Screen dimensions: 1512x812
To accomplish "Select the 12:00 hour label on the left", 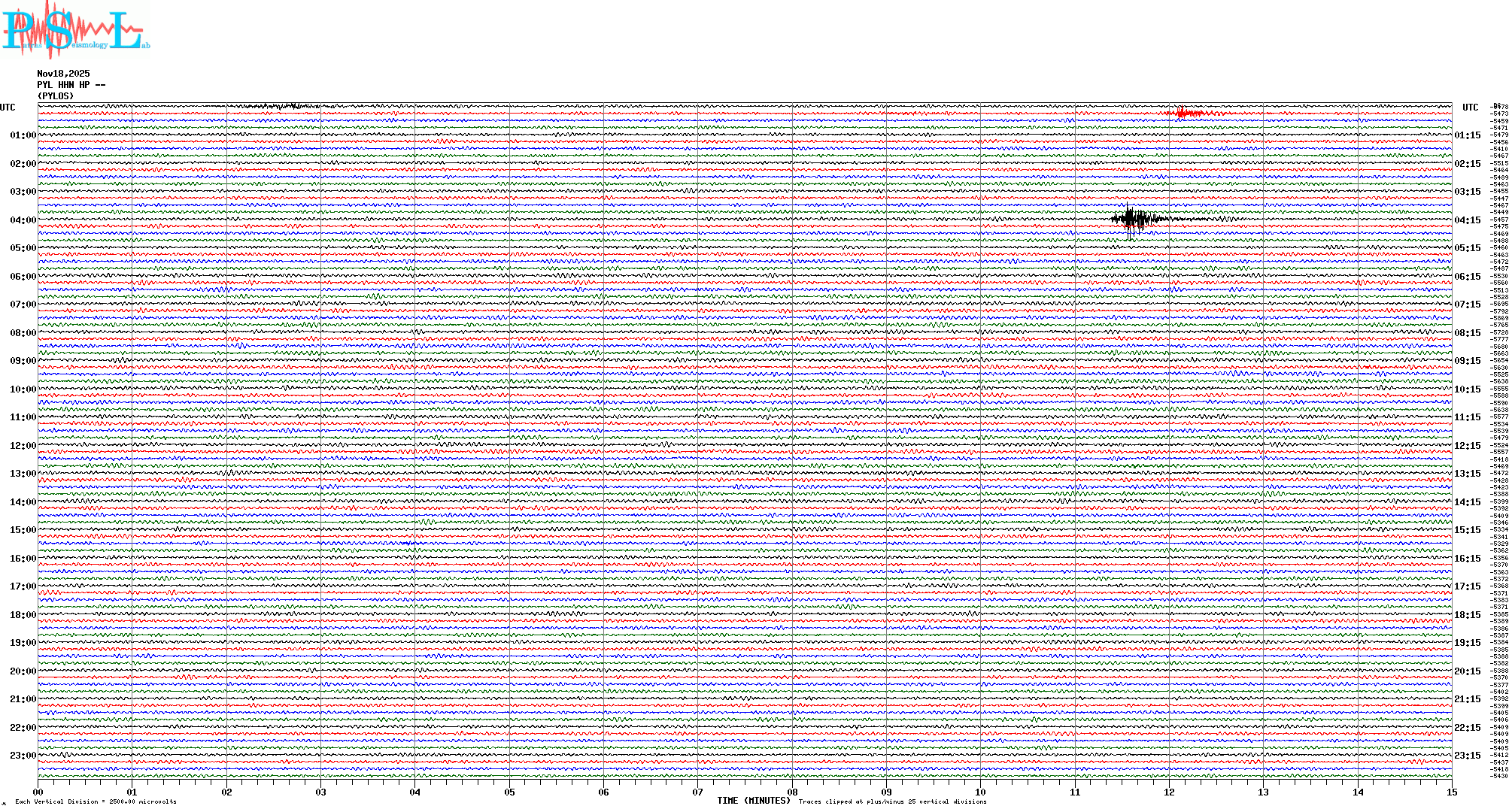I will pos(23,446).
